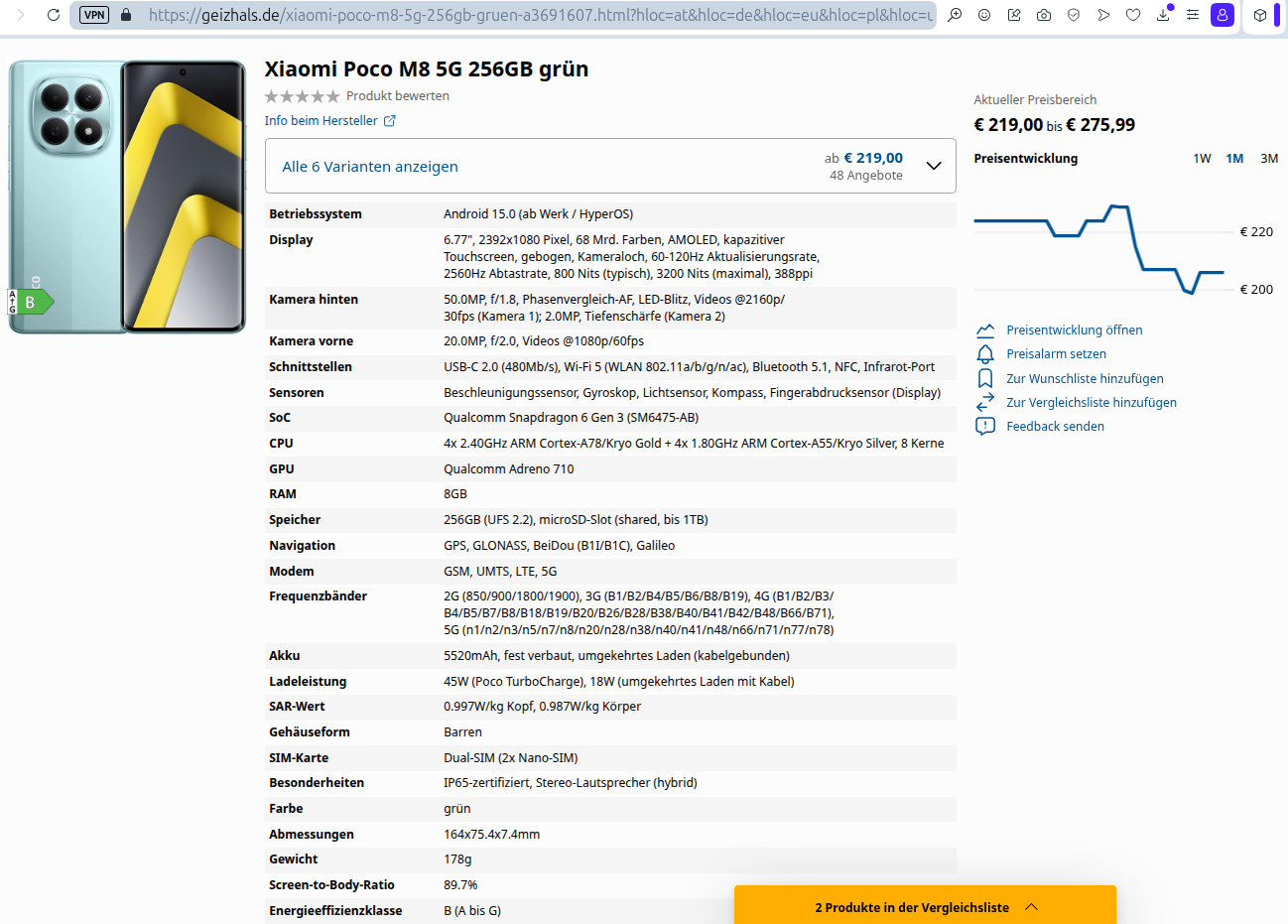Viewport: 1288px width, 924px height.
Task: Click the '89.7%' screen-to-body value
Action: click(460, 885)
